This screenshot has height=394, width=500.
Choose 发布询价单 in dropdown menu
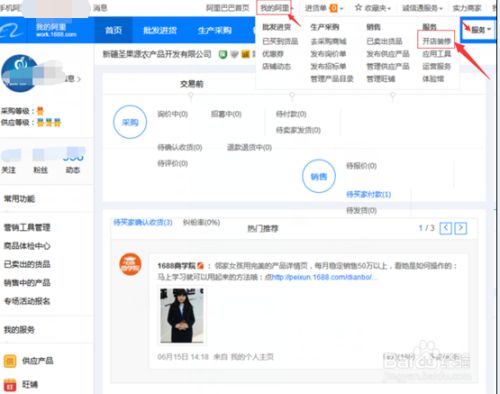pos(328,54)
